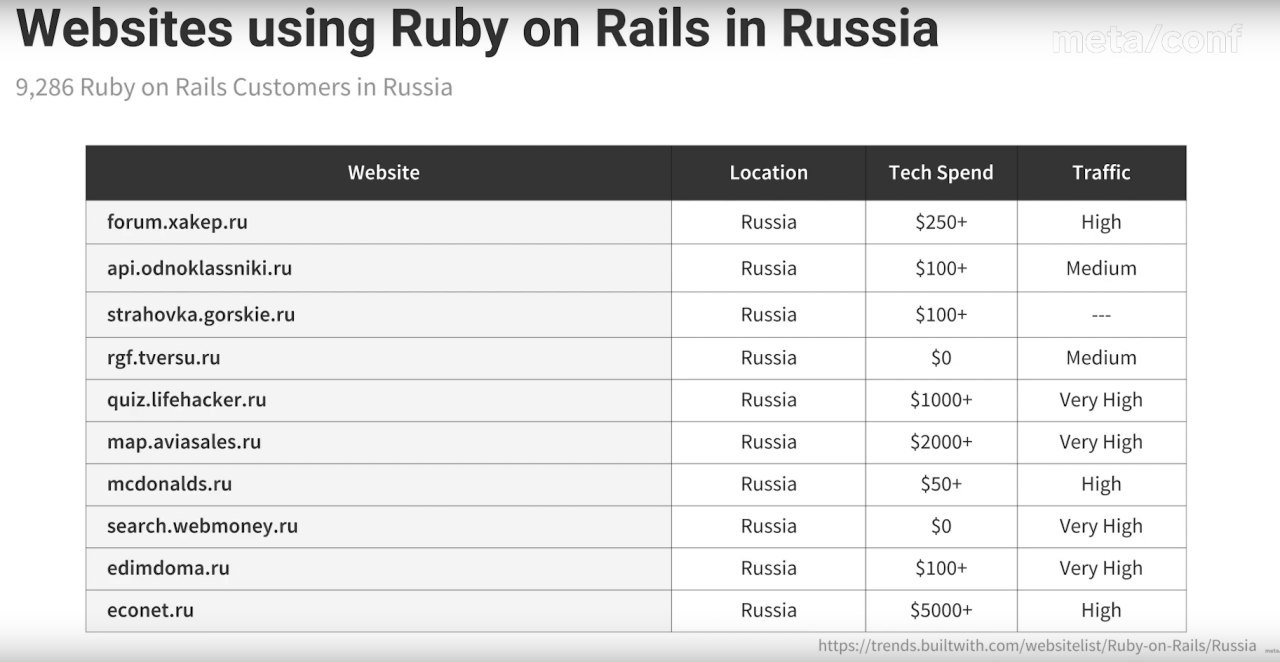This screenshot has height=662, width=1280.
Task: Open map.aviasales.ru in the list
Action: [184, 442]
